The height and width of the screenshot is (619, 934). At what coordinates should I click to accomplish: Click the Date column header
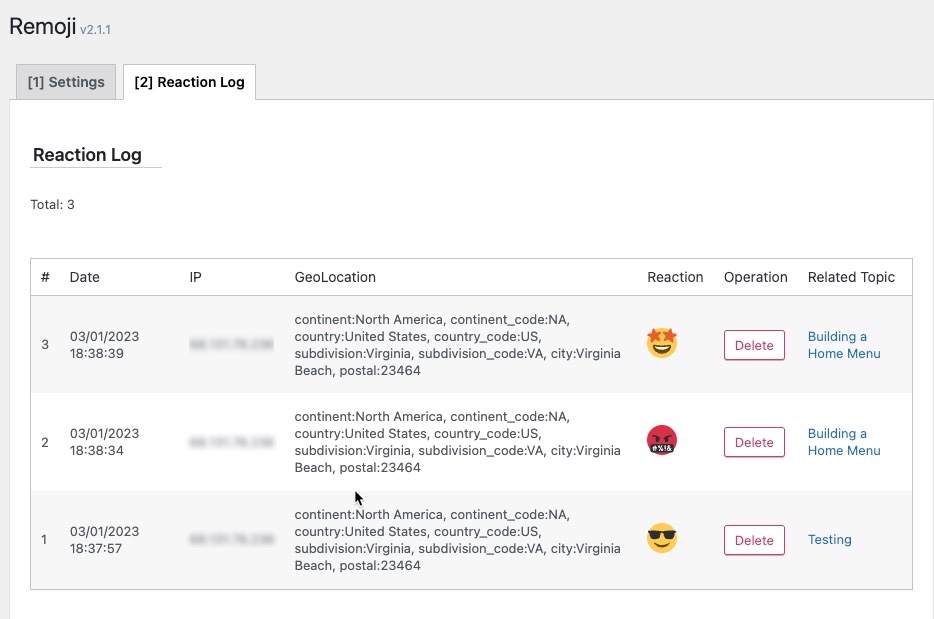coord(85,277)
